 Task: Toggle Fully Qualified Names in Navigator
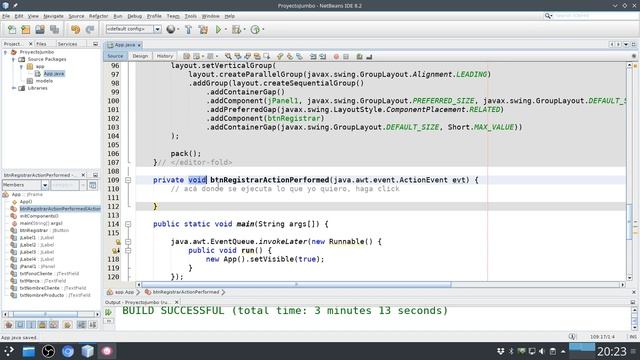(68, 325)
